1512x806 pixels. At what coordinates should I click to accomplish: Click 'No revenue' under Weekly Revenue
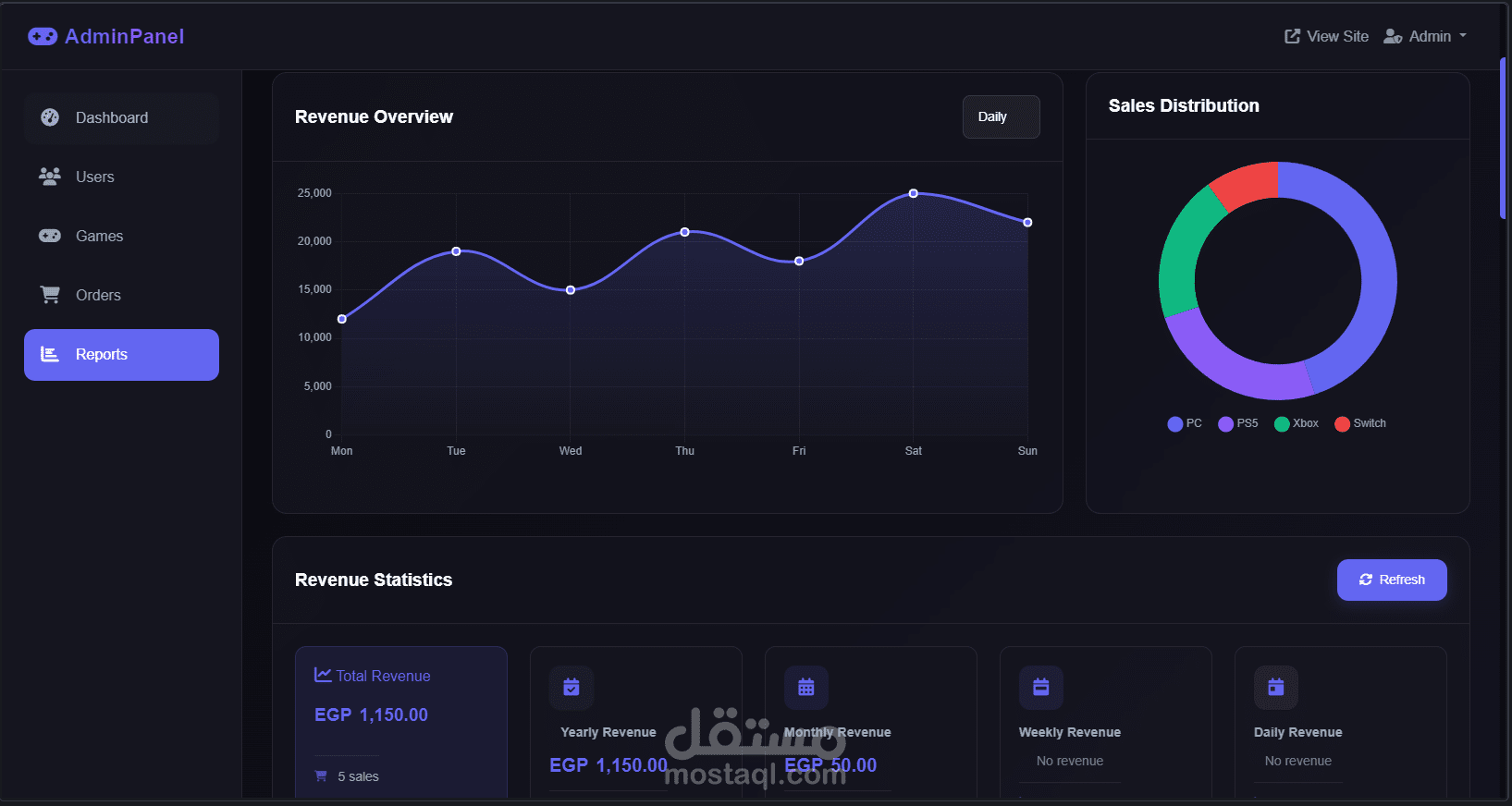tap(1070, 761)
